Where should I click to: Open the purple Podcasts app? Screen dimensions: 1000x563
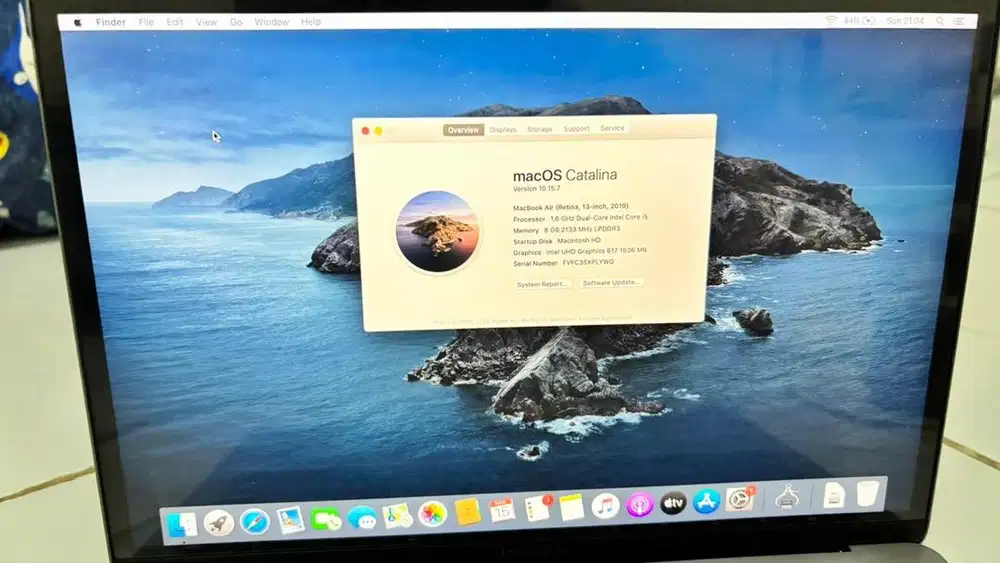coord(639,504)
